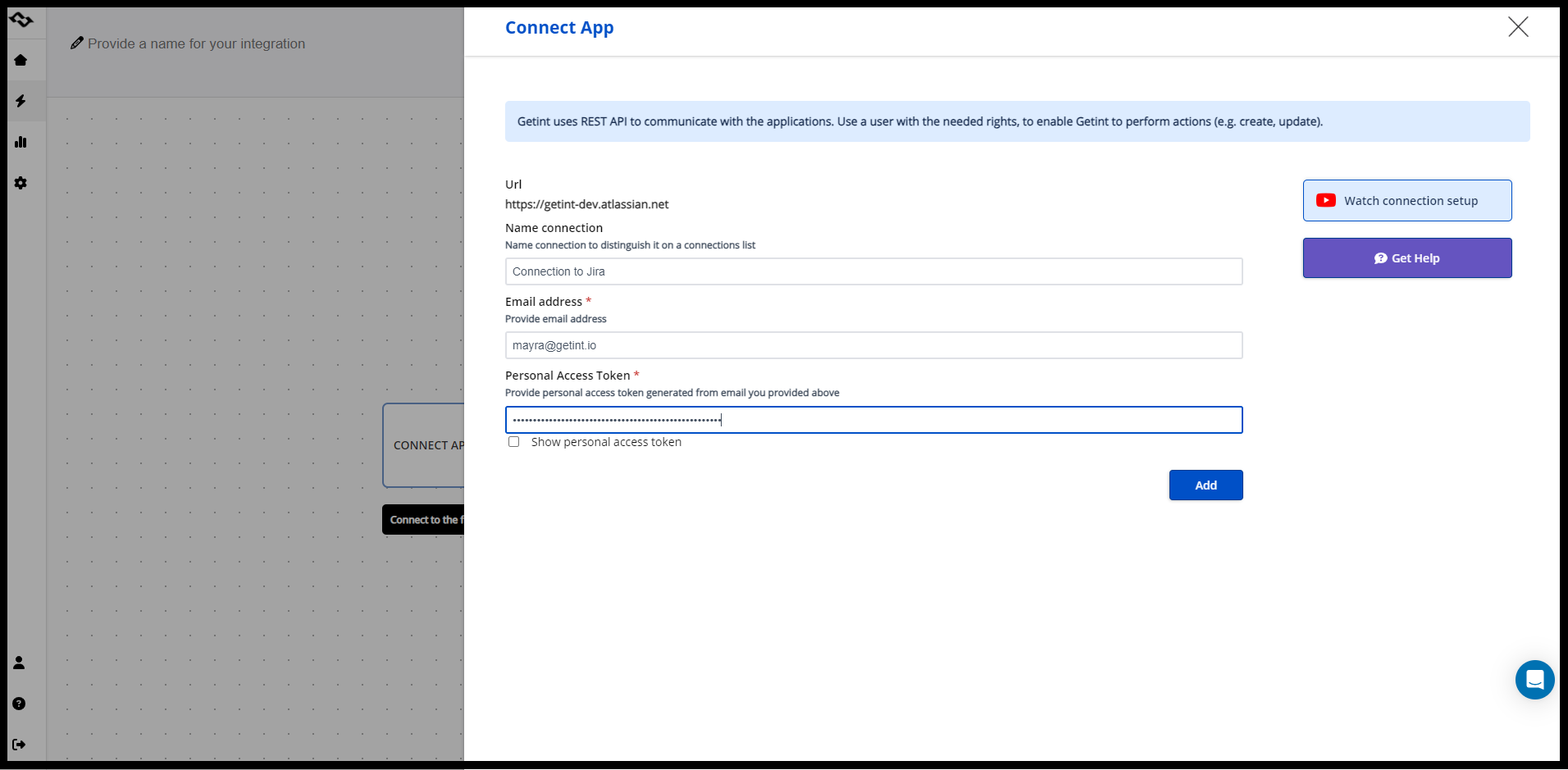The height and width of the screenshot is (770, 1568).
Task: Click the purple Get Help button
Action: 1406,258
